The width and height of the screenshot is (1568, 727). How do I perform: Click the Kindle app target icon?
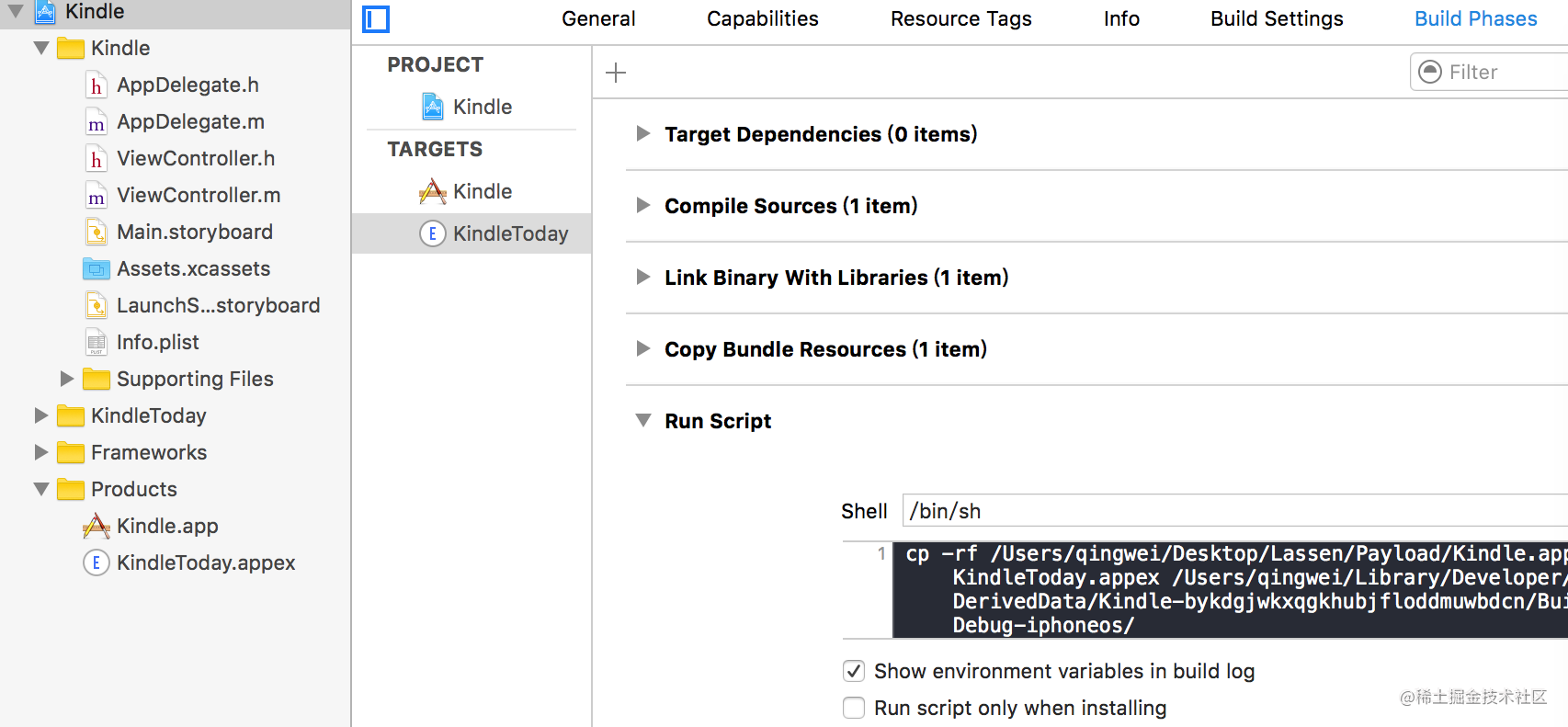[x=433, y=191]
